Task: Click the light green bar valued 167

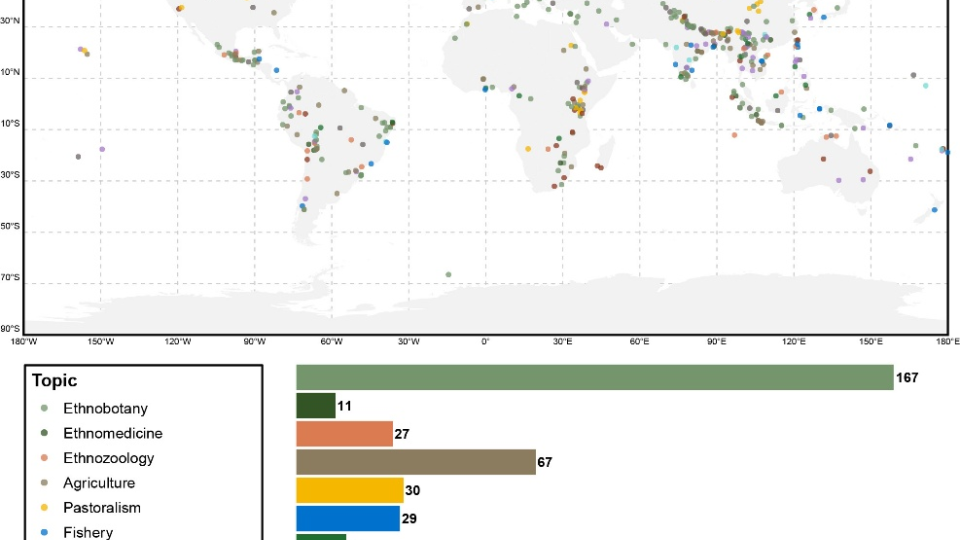Action: pyautogui.click(x=594, y=377)
